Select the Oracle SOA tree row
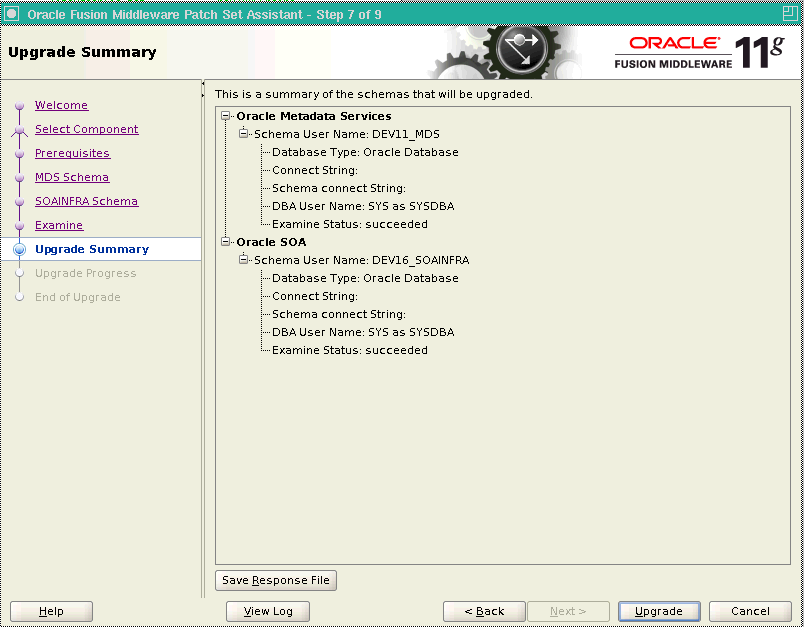Image resolution: width=804 pixels, height=627 pixels. pyautogui.click(x=271, y=242)
